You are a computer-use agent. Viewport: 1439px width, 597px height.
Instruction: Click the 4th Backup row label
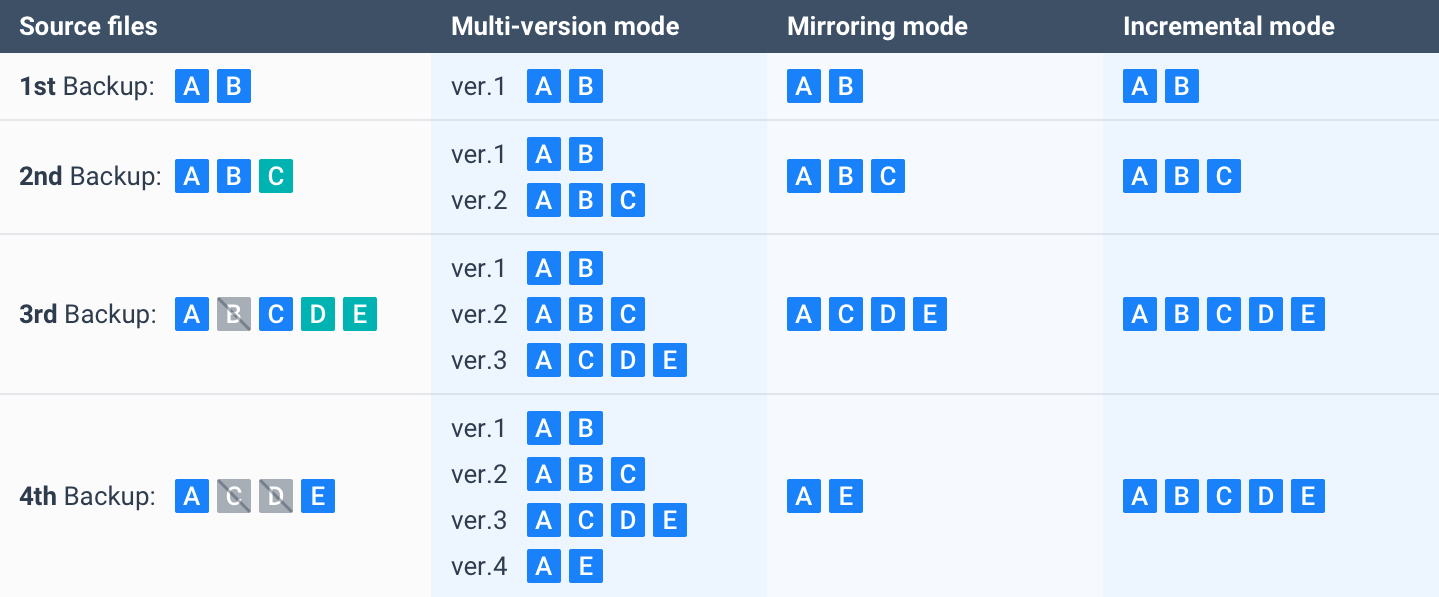pos(87,496)
